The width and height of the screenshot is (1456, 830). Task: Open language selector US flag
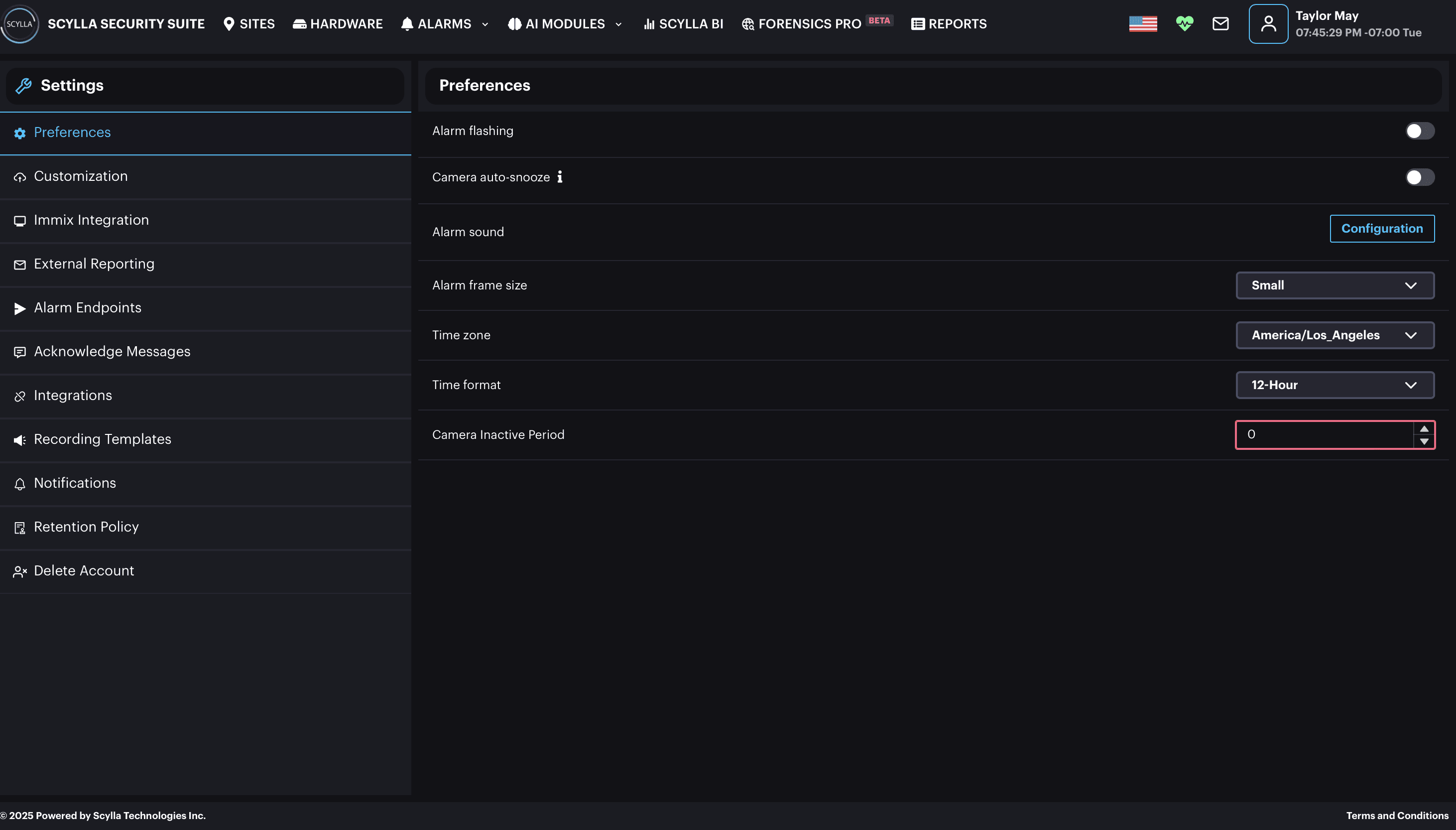(x=1143, y=24)
